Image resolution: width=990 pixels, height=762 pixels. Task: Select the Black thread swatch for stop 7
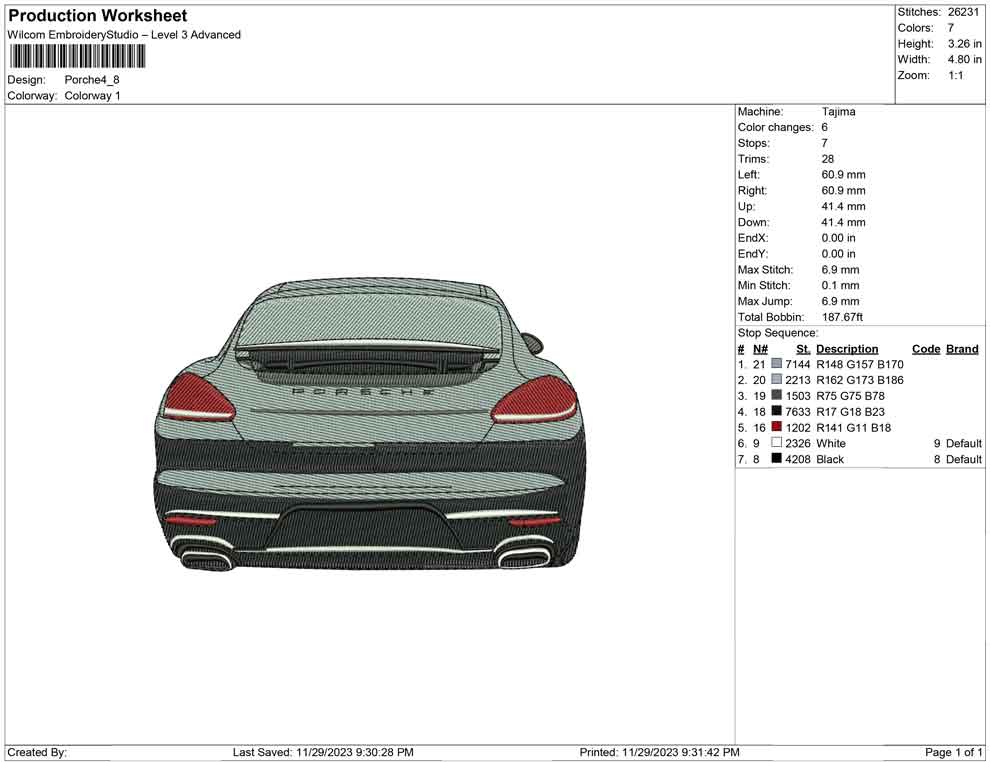[x=775, y=459]
